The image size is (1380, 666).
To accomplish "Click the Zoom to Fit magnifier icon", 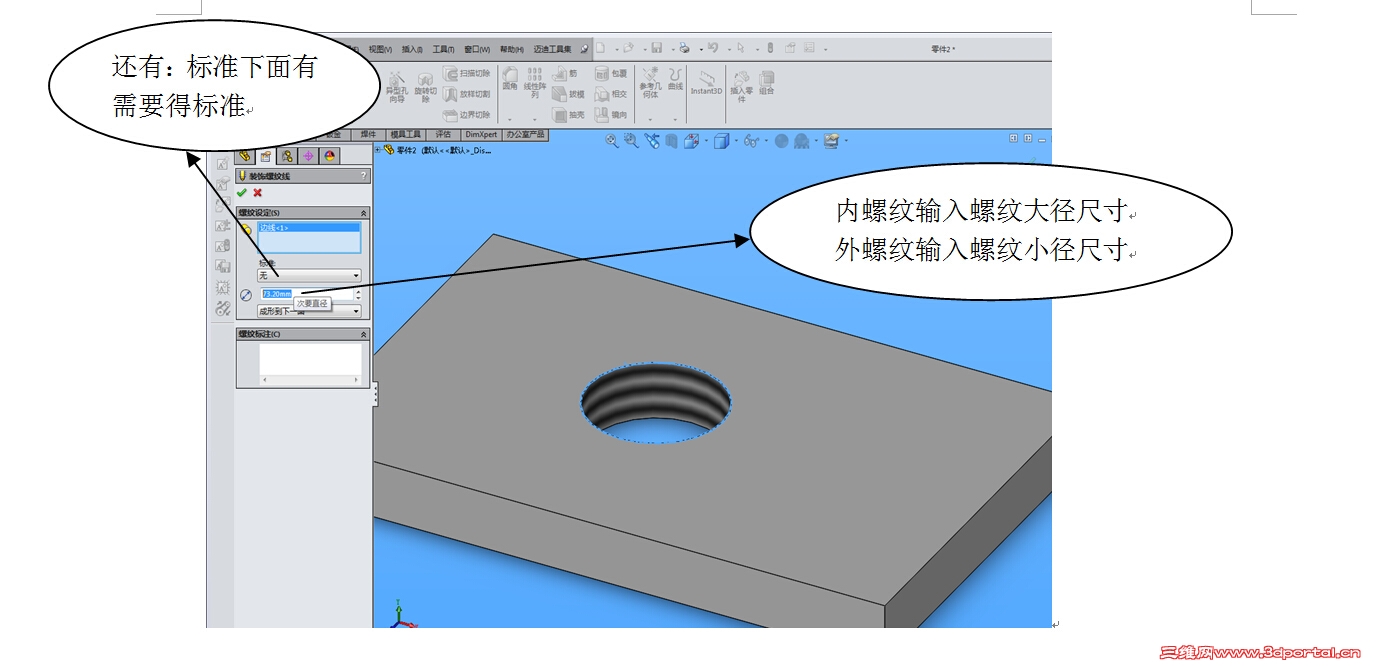I will click(612, 141).
